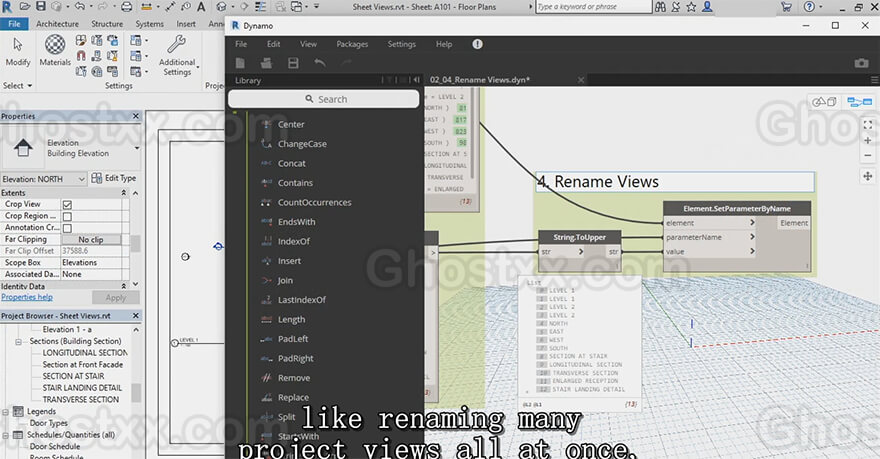The image size is (880, 459).
Task: Click Revit sign-in user icon
Action: (707, 7)
